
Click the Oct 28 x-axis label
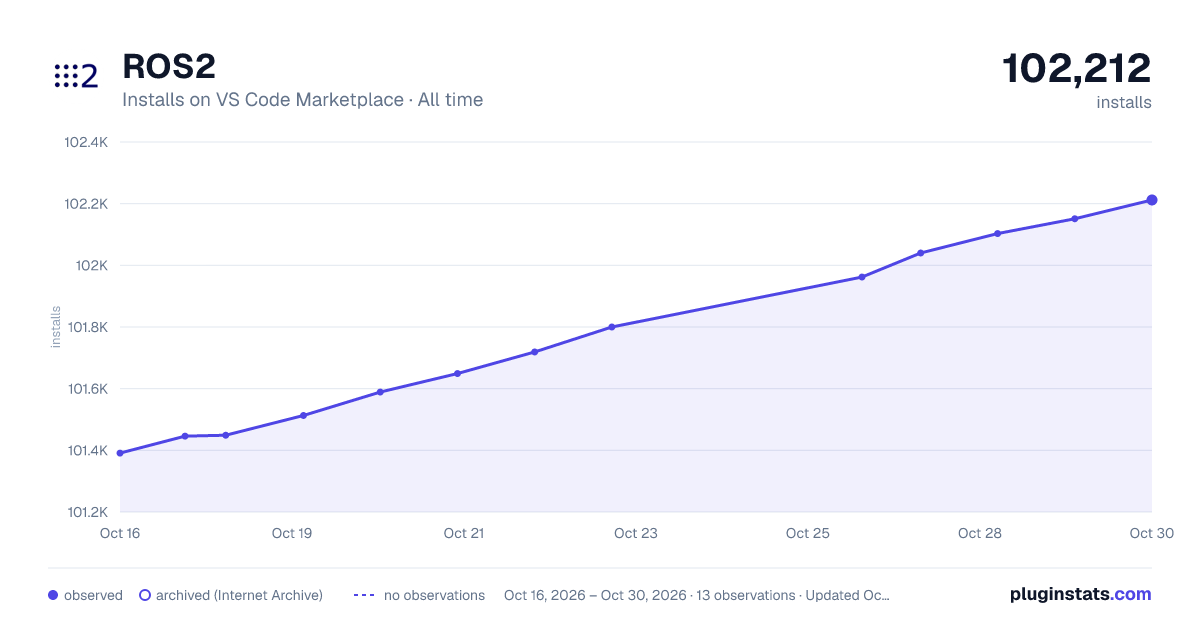[x=980, y=533]
